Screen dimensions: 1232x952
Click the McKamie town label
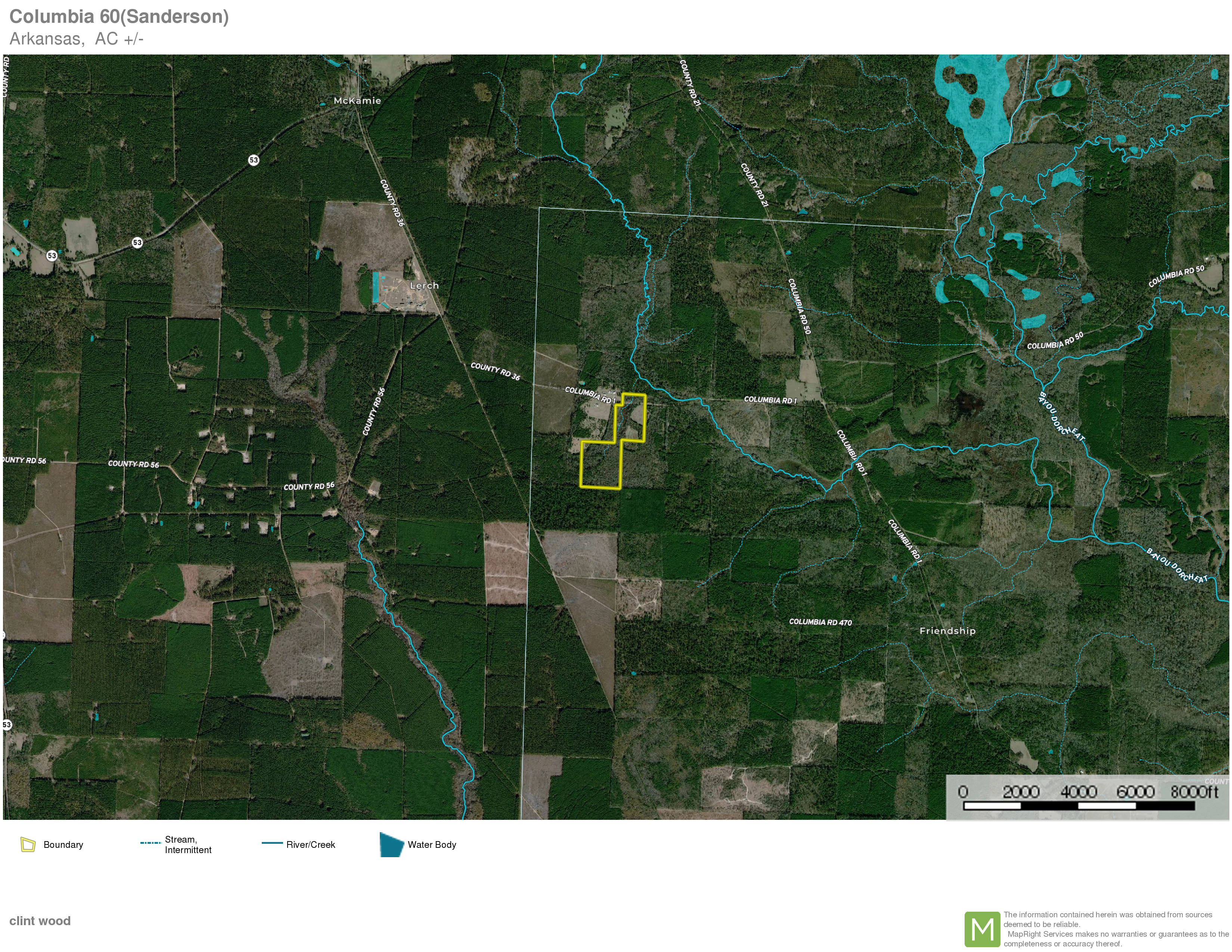pos(357,100)
